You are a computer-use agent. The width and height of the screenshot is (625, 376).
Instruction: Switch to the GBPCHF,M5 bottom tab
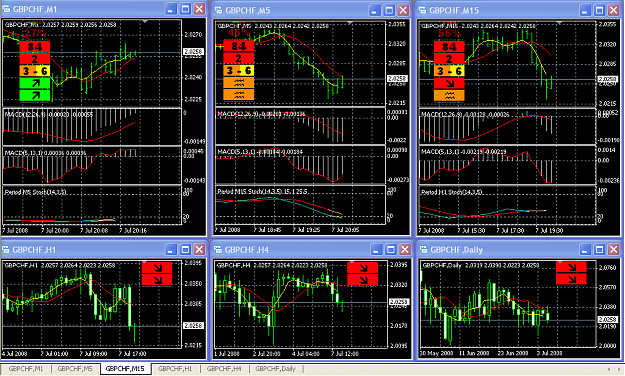pyautogui.click(x=75, y=369)
